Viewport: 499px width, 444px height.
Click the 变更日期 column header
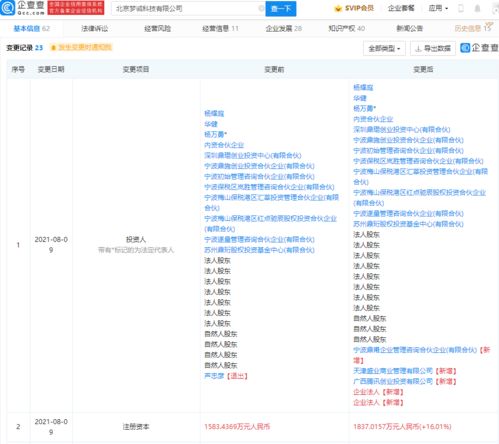51,69
